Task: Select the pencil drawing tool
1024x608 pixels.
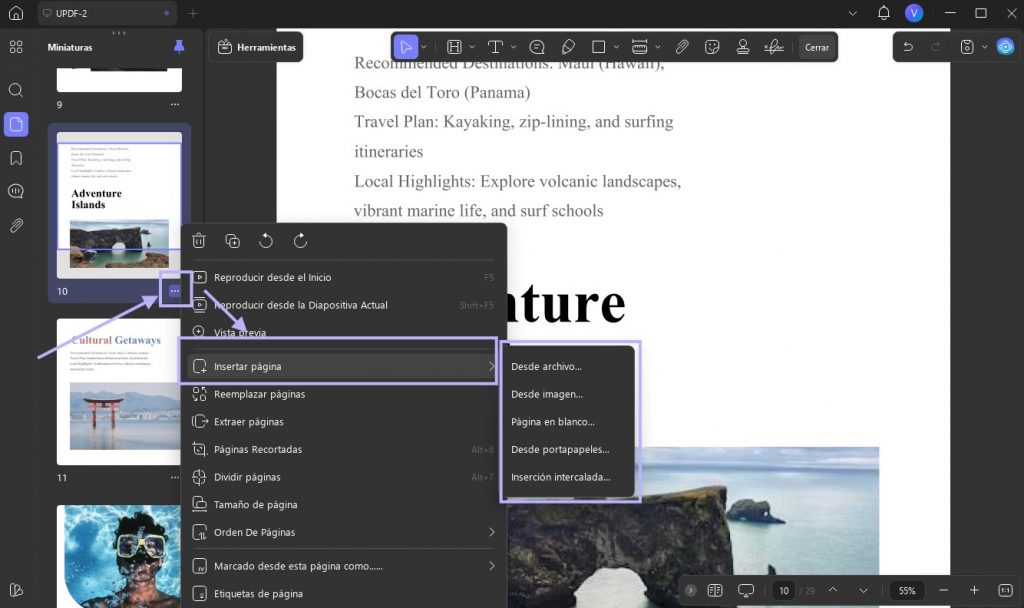Action: [x=568, y=47]
